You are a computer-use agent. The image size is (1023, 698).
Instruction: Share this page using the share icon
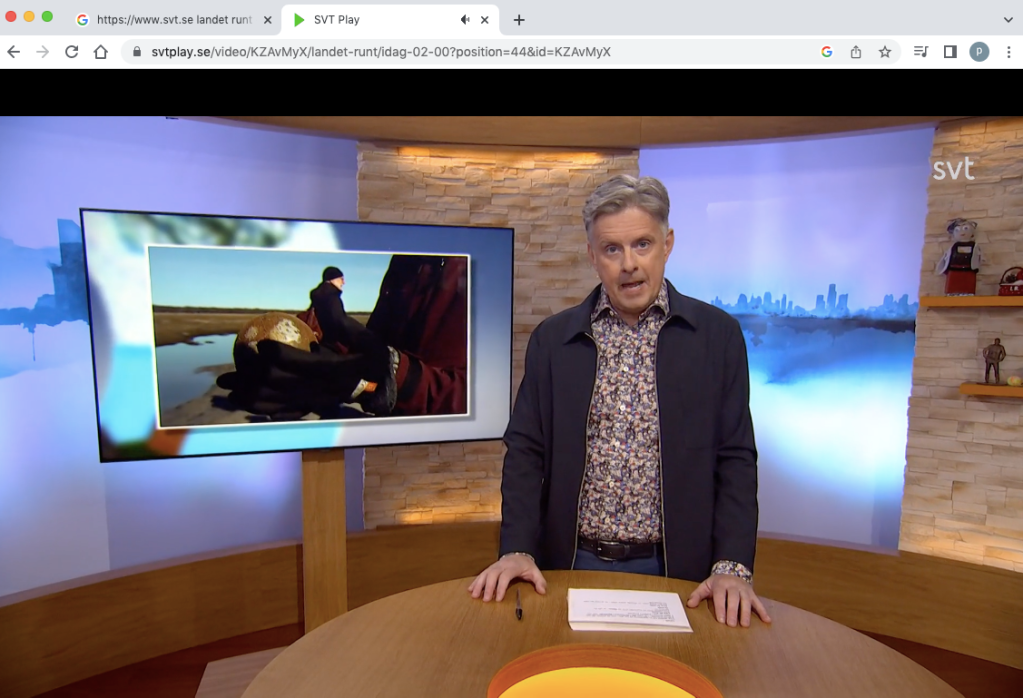[856, 52]
